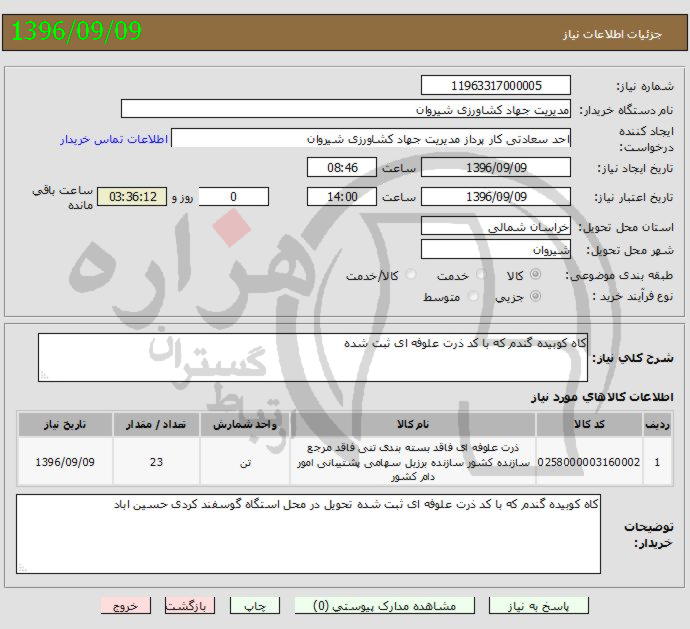Click the ایجاد کننده درخواست field
The height and width of the screenshot is (629, 690).
pos(371,139)
